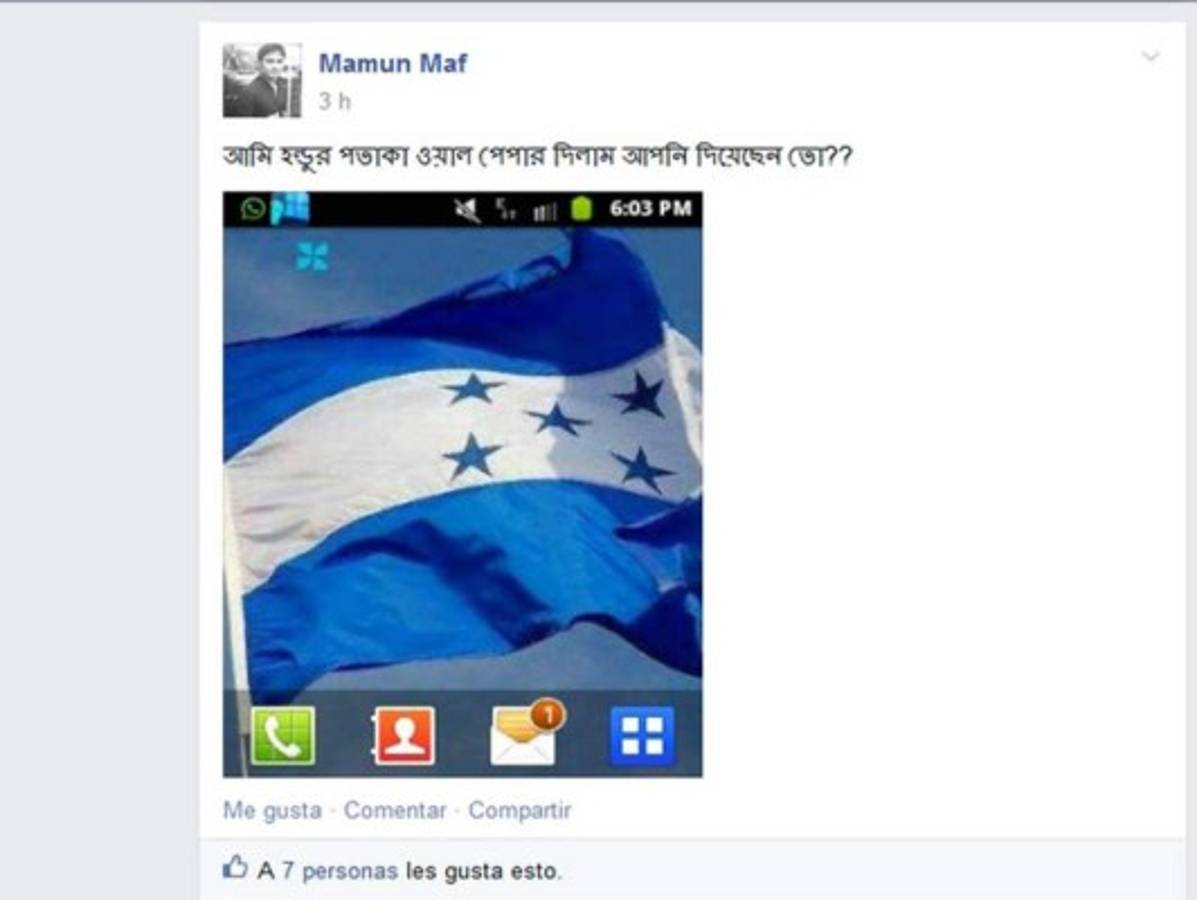Click the Me gusta link
The image size is (1197, 900).
click(x=272, y=810)
